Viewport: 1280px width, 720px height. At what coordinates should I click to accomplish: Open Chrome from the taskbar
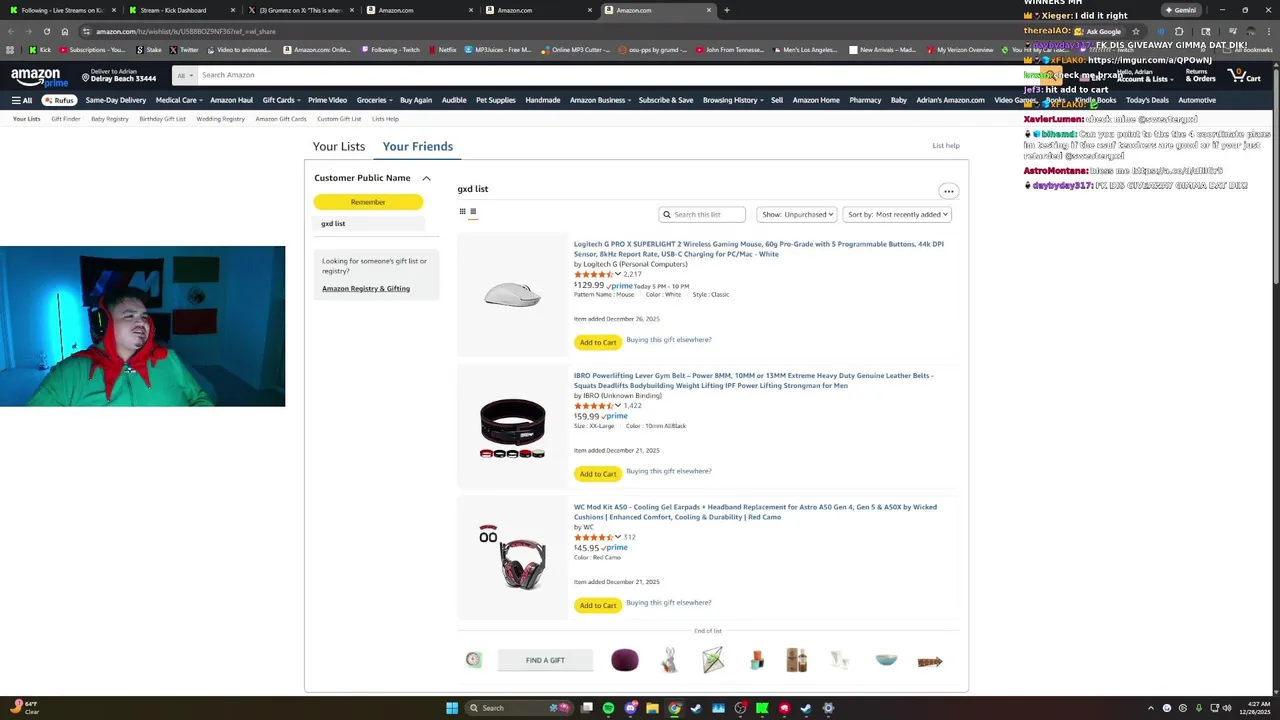(675, 708)
